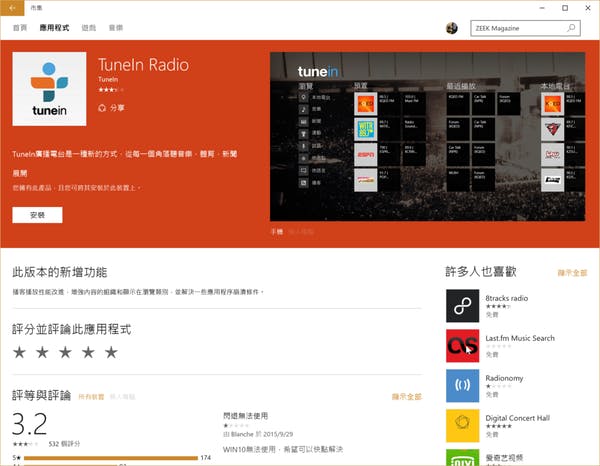Open the Last.fm Music Search title
This screenshot has height=466, width=600.
point(520,338)
